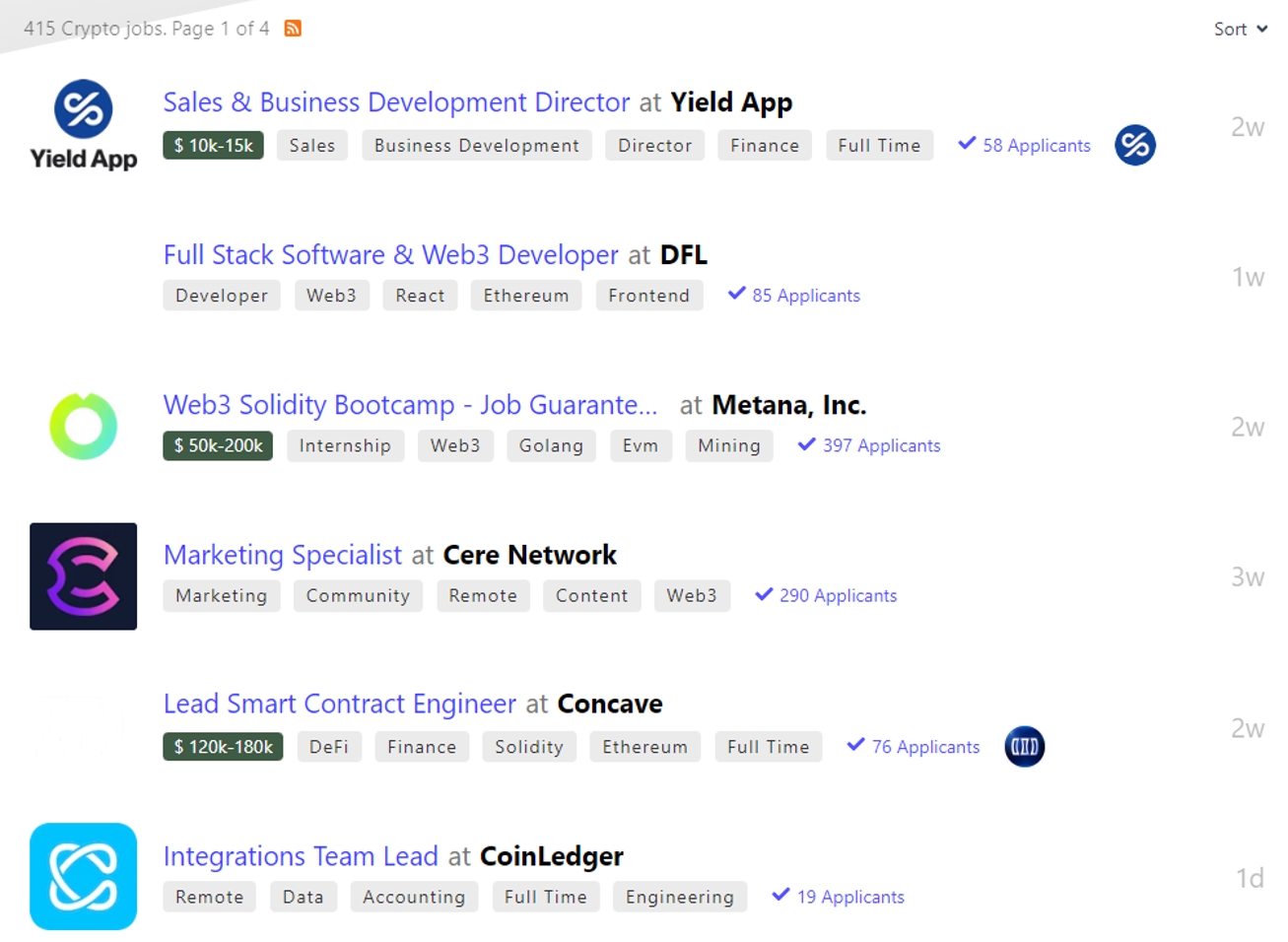The width and height of the screenshot is (1288, 942).
Task: Select Remote tag on CoinLedger job
Action: 210,897
